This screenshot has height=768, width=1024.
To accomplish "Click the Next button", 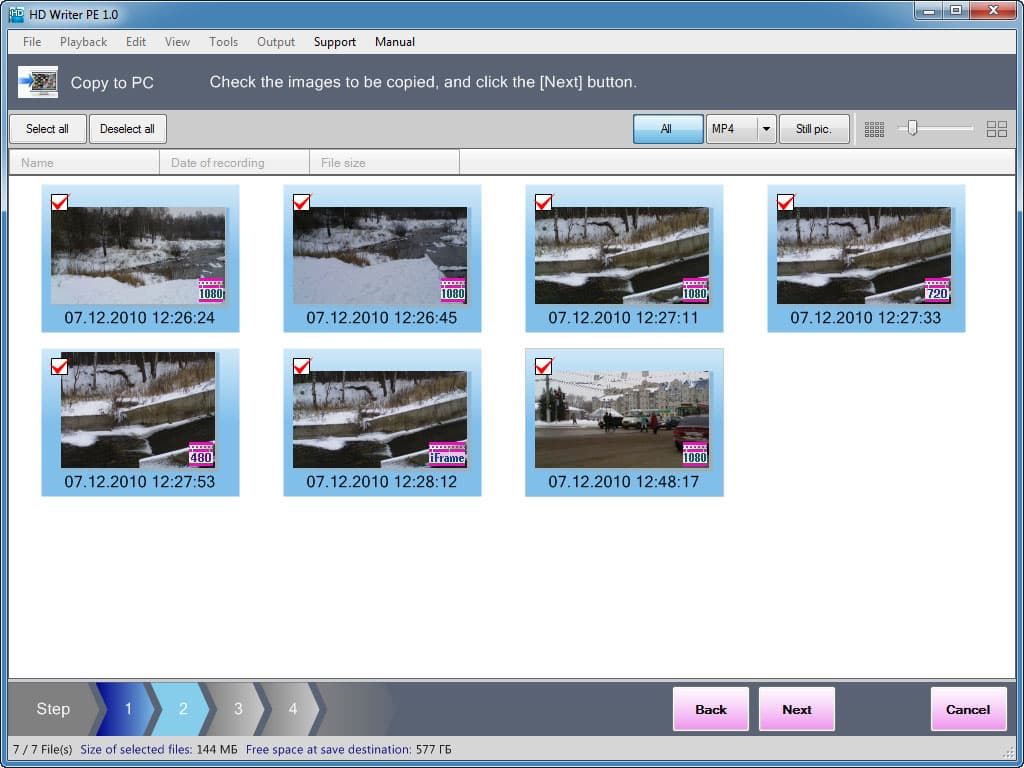I will pos(796,709).
